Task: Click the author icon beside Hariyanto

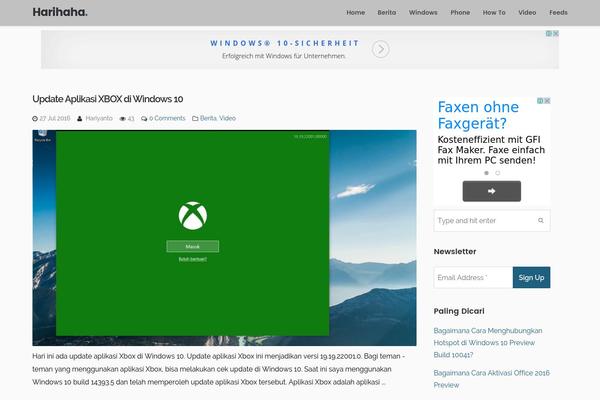Action: click(80, 119)
